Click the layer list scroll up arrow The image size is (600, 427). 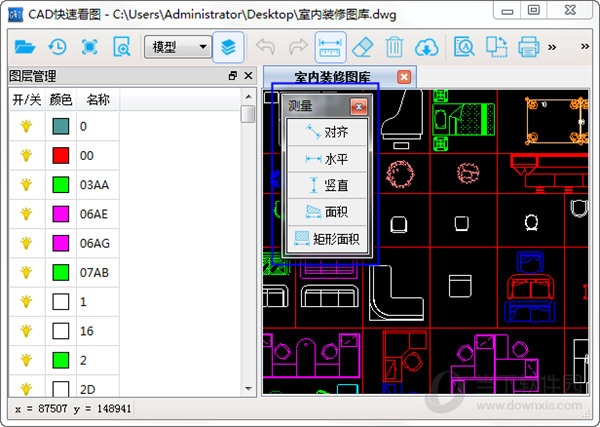(248, 96)
